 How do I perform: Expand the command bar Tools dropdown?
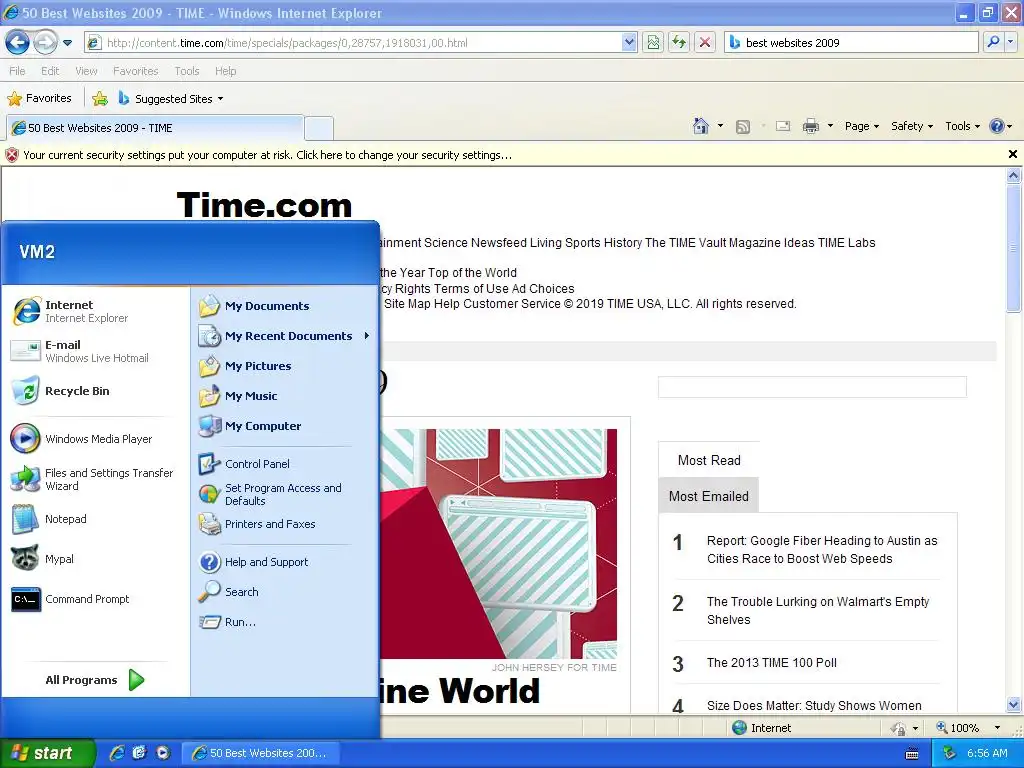tap(963, 126)
